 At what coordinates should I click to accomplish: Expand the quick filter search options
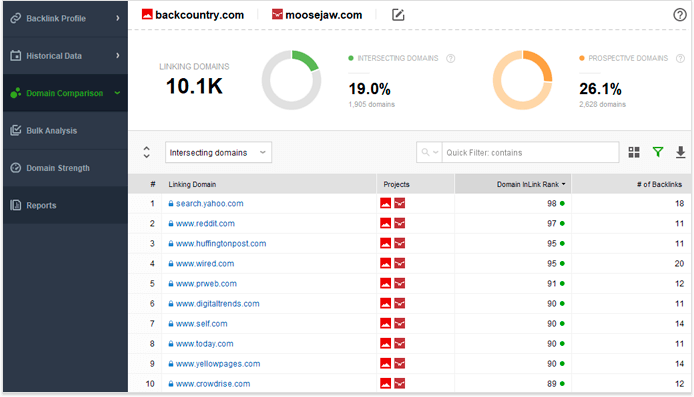tap(429, 152)
